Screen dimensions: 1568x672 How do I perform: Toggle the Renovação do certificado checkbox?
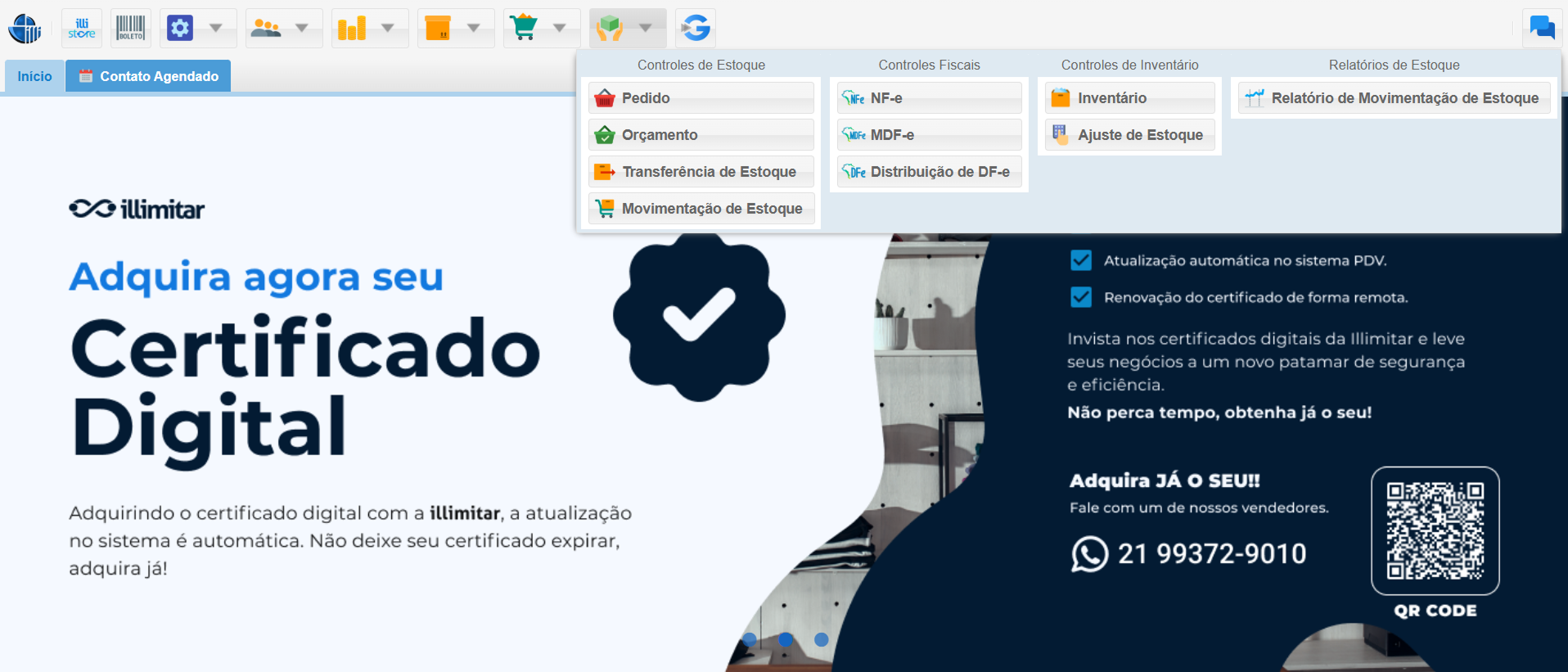point(1081,297)
